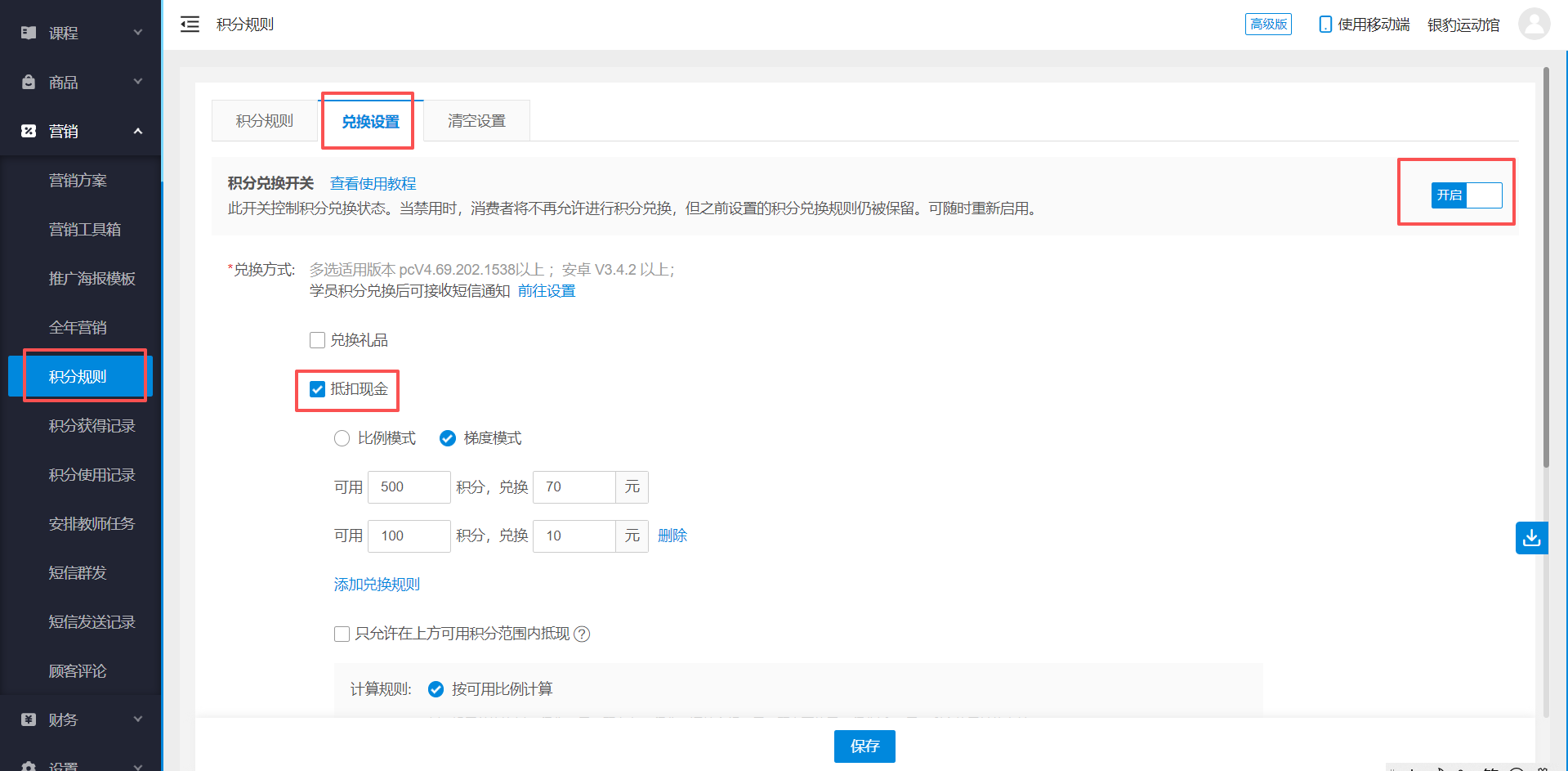The image size is (1568, 771).
Task: Click the 使用移动端 phone icon
Action: click(x=1325, y=24)
